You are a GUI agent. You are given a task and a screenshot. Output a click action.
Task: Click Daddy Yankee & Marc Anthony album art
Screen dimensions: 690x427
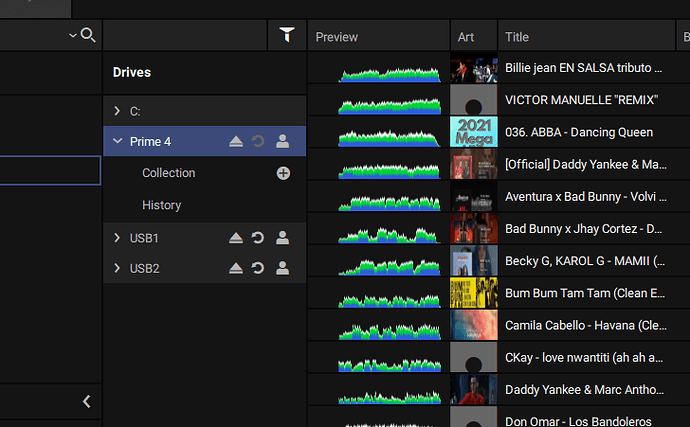[474, 390]
